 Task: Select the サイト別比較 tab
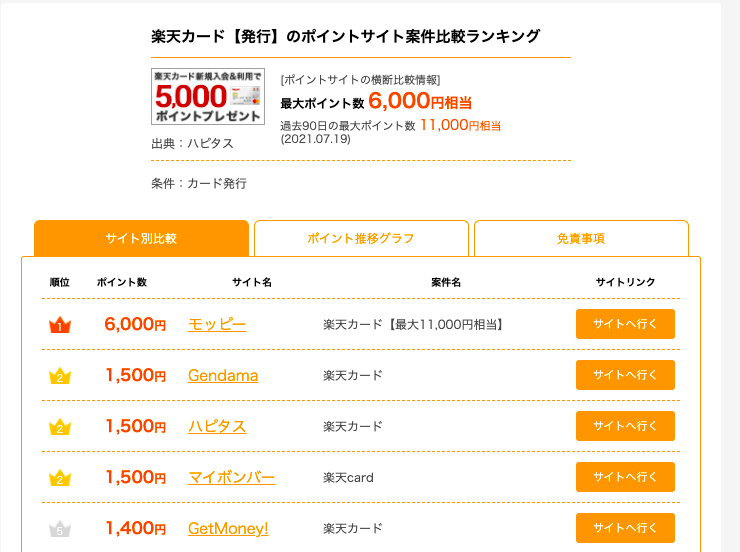(x=141, y=238)
